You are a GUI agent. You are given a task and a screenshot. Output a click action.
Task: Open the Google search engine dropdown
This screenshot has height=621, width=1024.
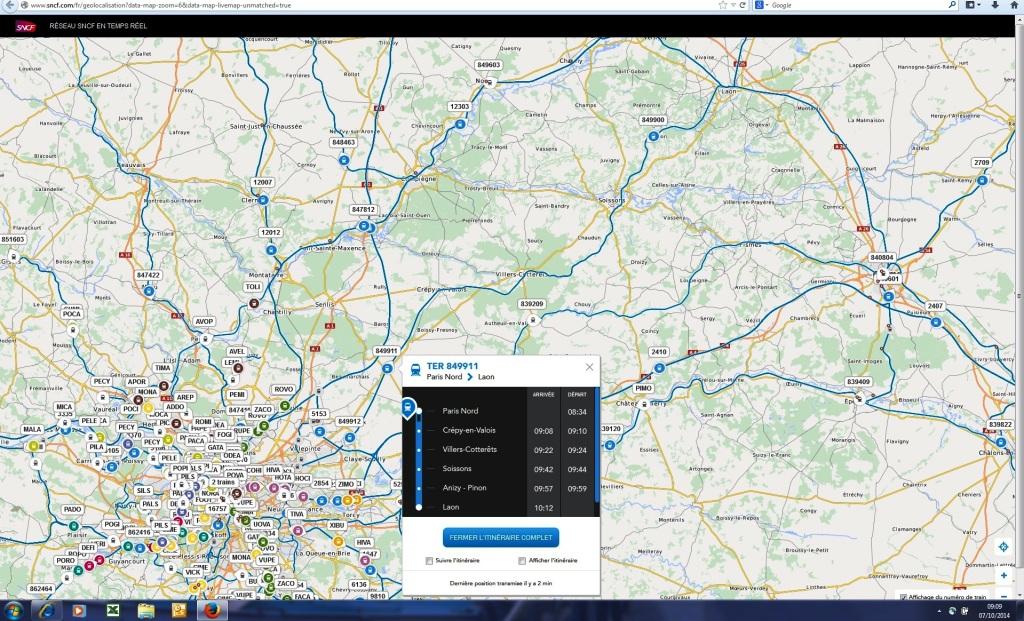tap(761, 5)
